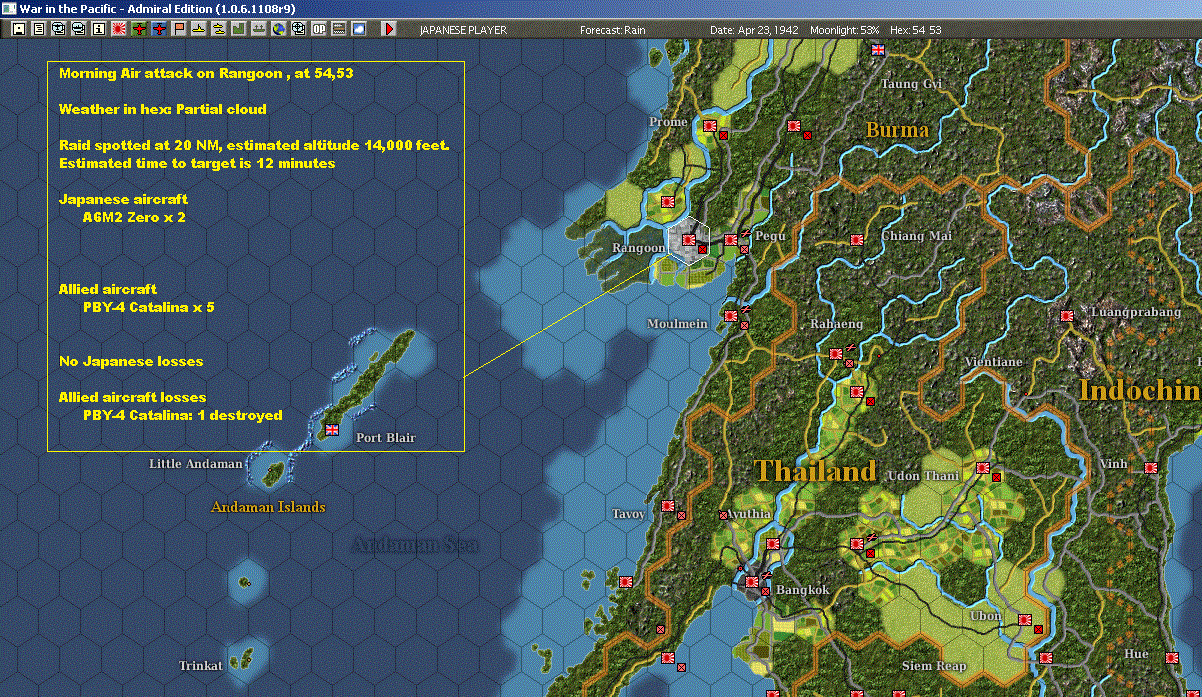This screenshot has width=1202, height=697.
Task: Click the 'A6M2 Zero x 2' entry
Action: pos(134,217)
